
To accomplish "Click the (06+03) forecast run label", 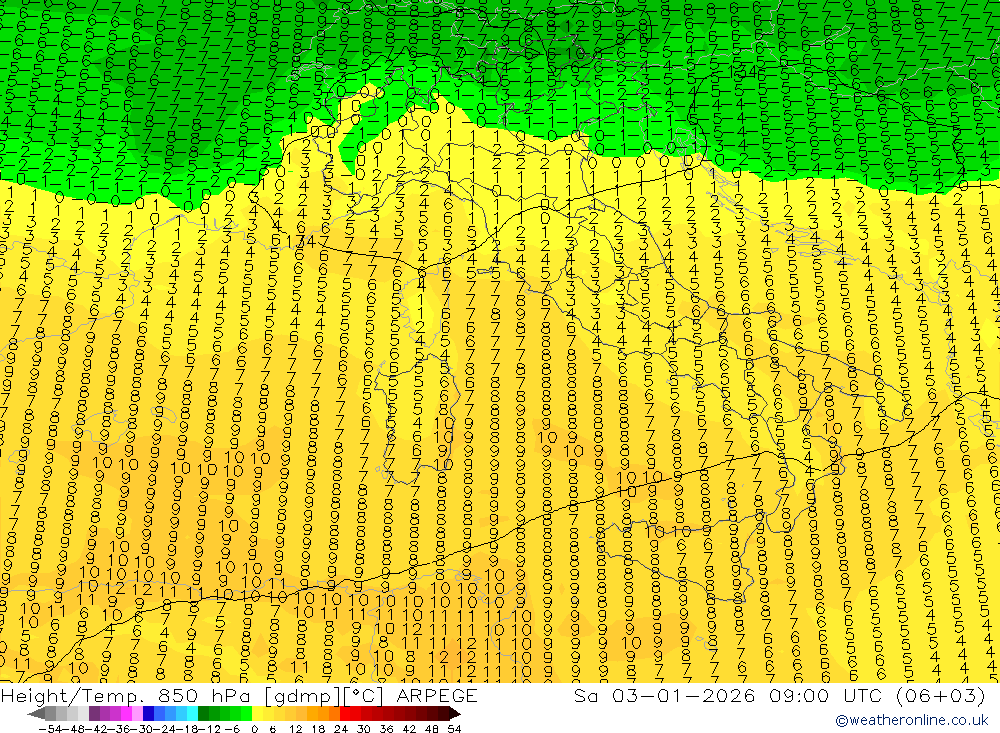I will [941, 695].
